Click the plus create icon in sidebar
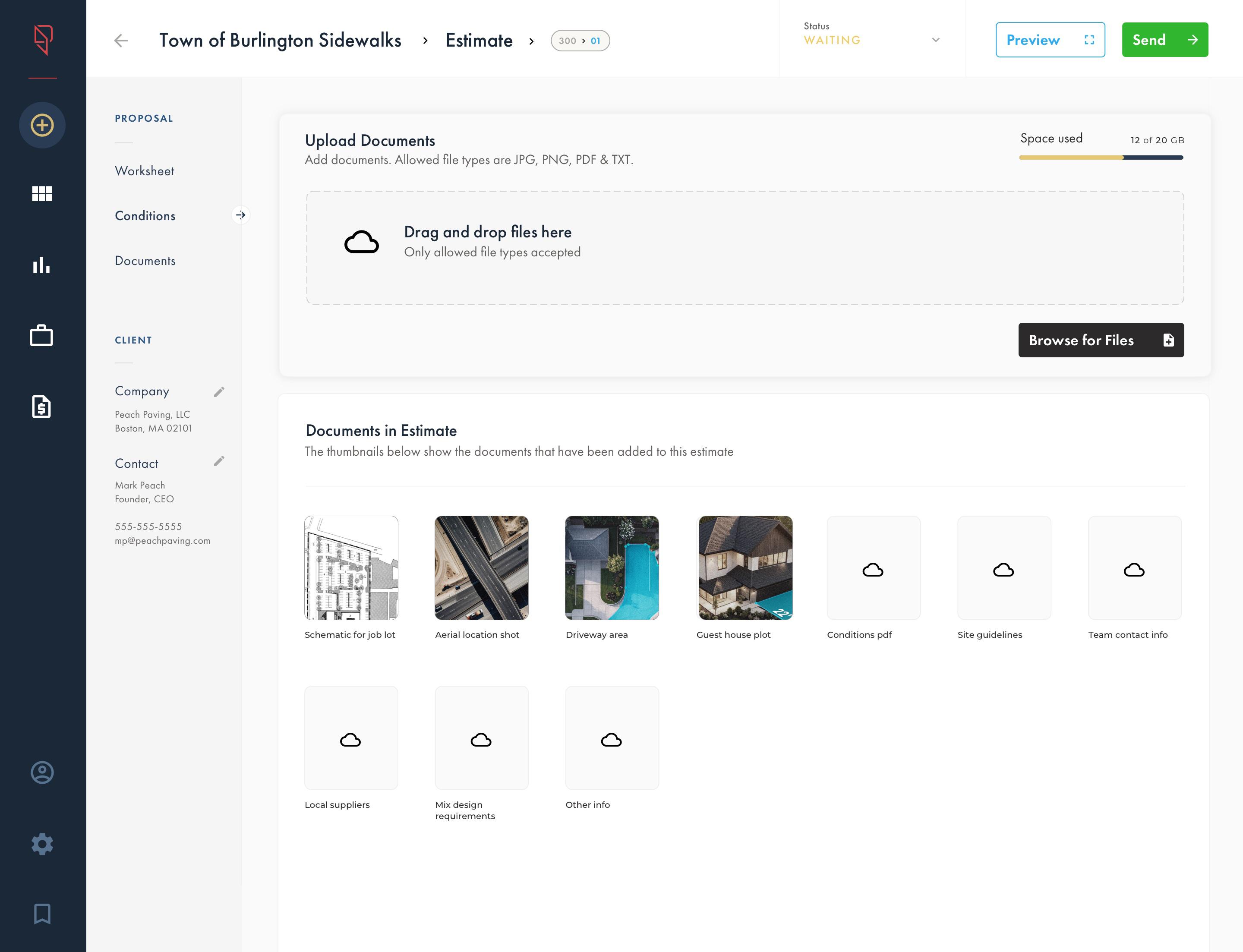Viewport: 1243px width, 952px height. tap(42, 125)
